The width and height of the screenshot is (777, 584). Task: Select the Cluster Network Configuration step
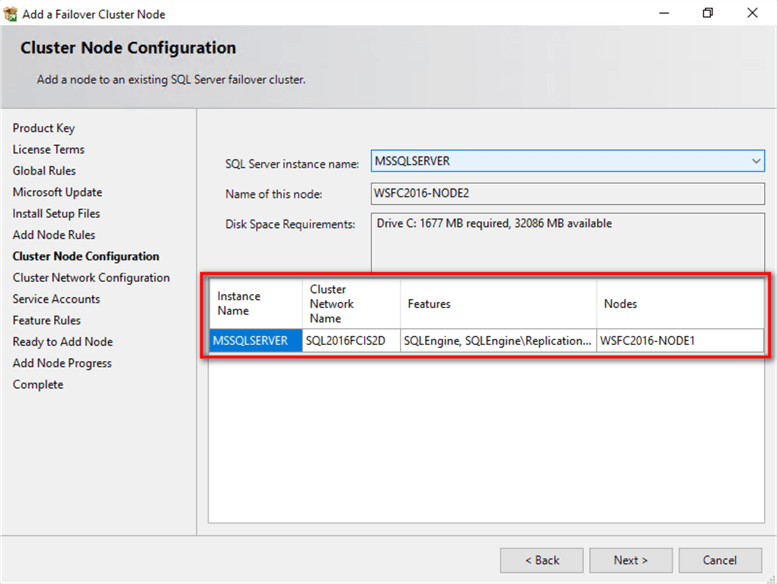91,277
